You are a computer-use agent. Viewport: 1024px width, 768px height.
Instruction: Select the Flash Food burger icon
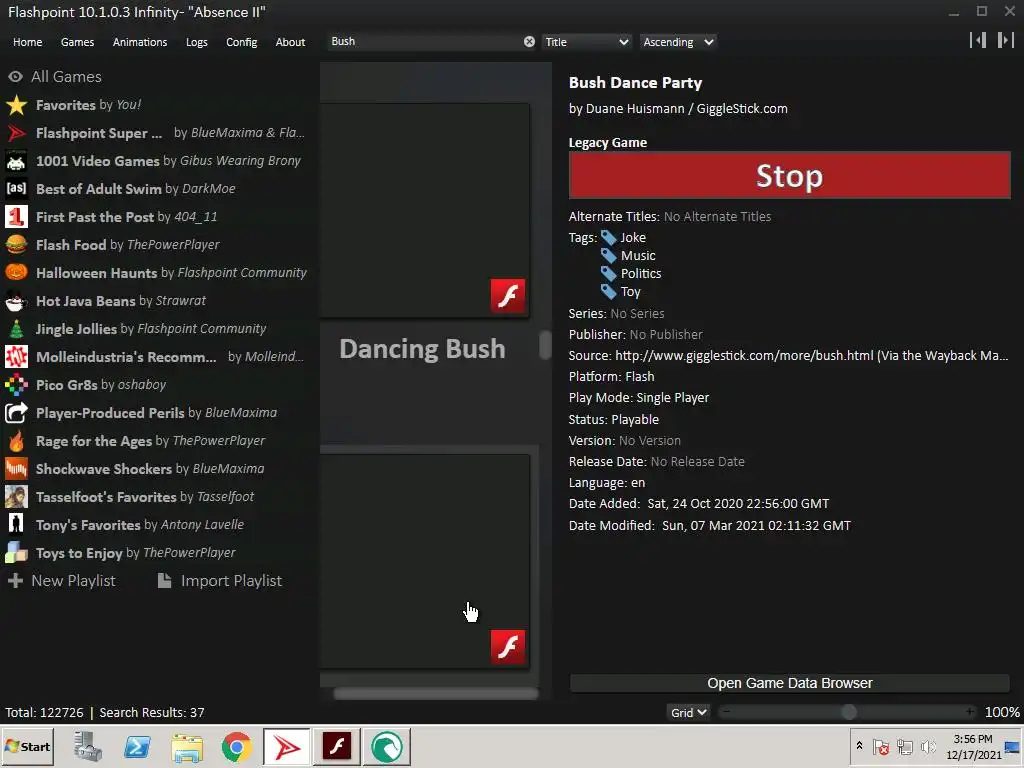click(16, 245)
